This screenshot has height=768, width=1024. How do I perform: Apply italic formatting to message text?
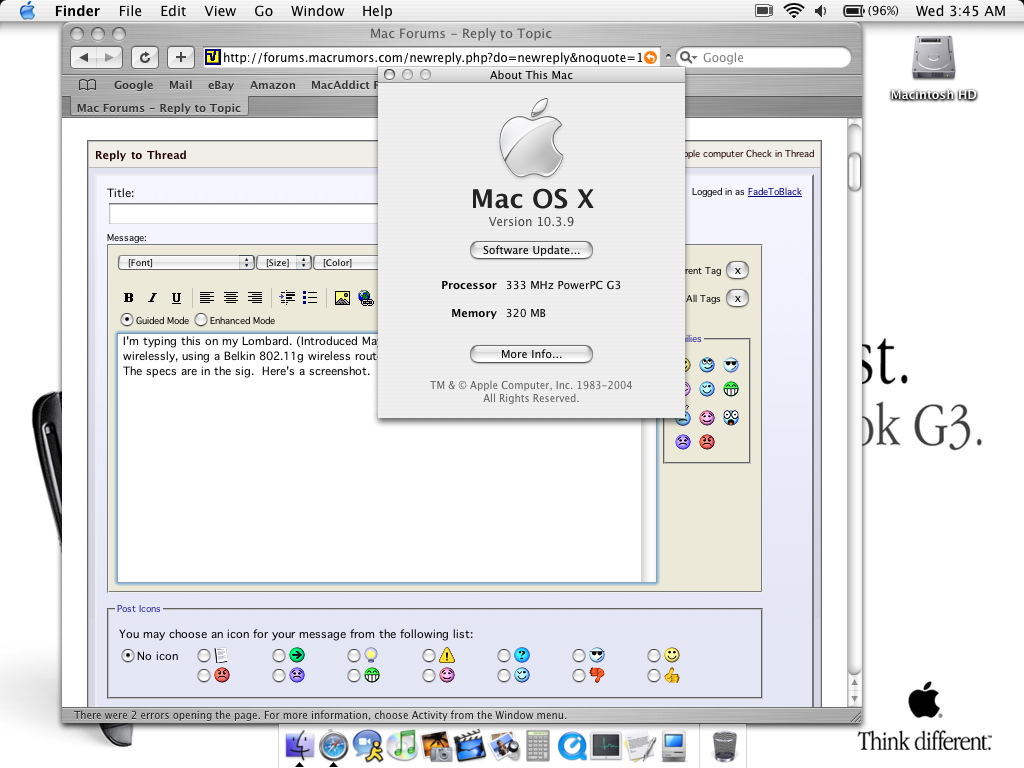152,297
